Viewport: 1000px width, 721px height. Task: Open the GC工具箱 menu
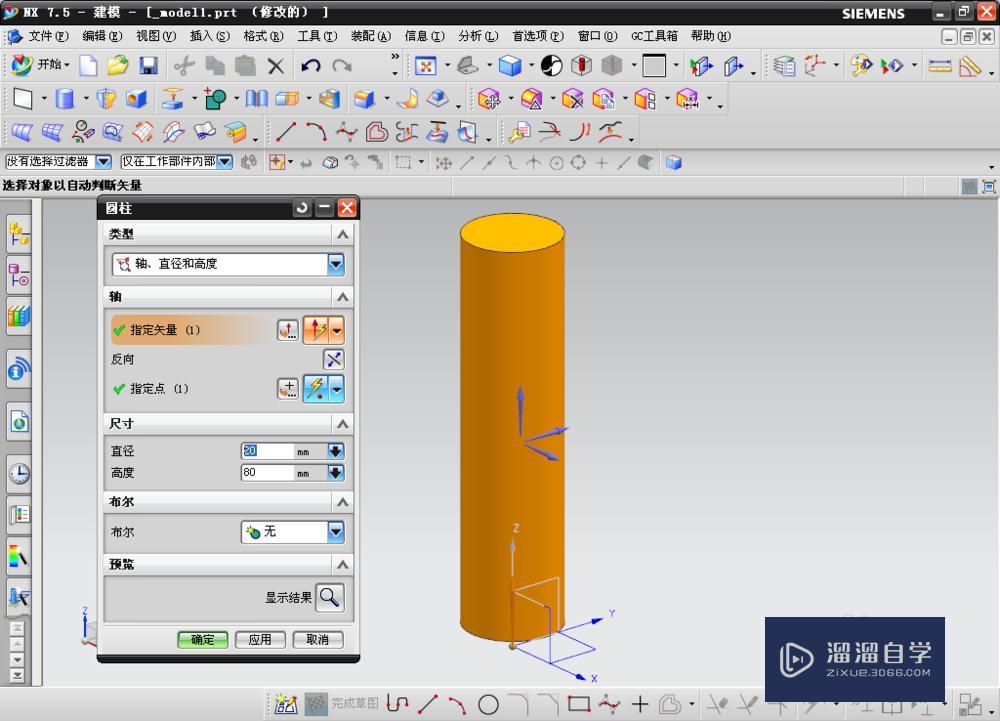point(654,36)
